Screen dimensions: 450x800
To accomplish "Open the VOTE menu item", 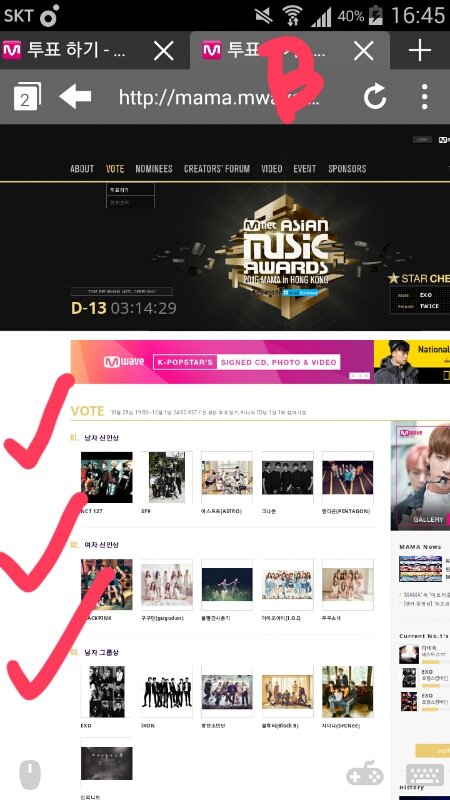I will (x=115, y=169).
